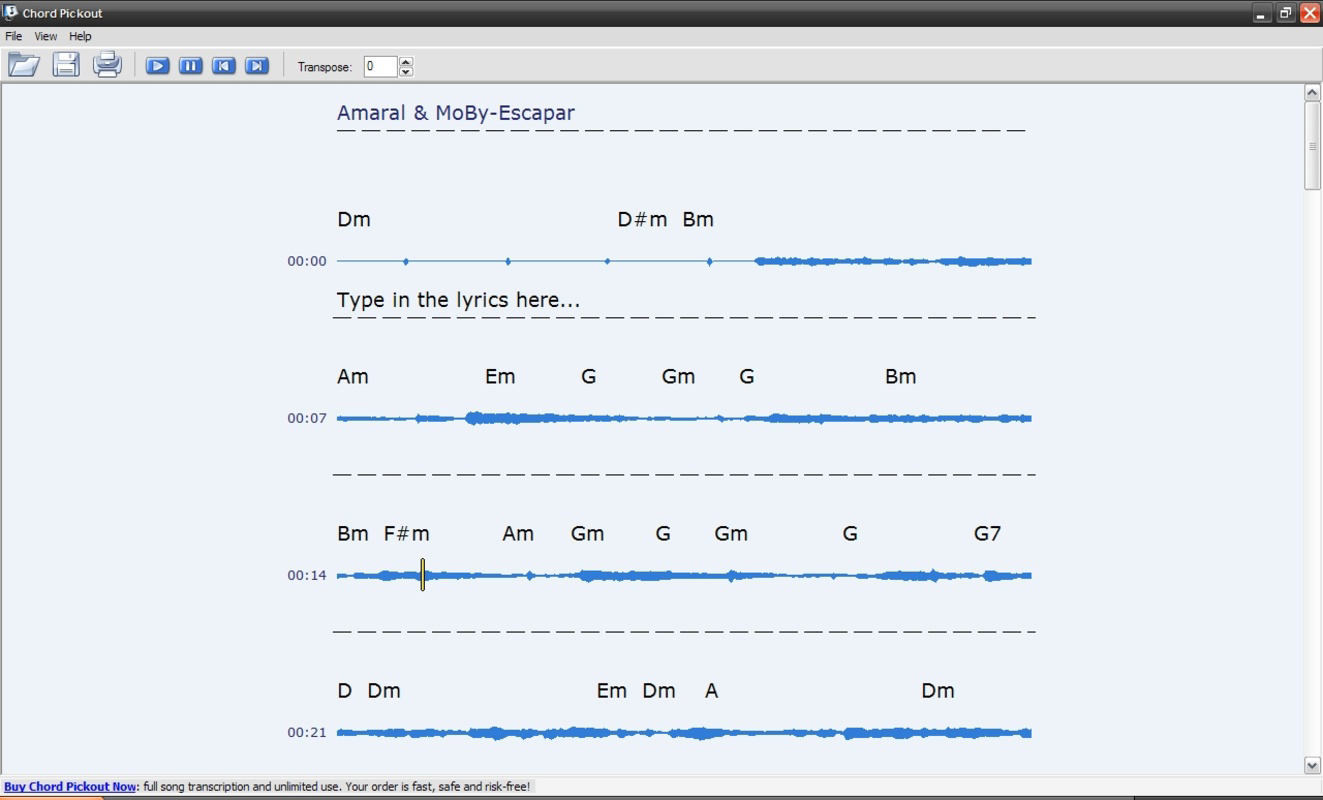This screenshot has height=800, width=1323.
Task: Minimize the Chord Pickout window
Action: point(1262,13)
